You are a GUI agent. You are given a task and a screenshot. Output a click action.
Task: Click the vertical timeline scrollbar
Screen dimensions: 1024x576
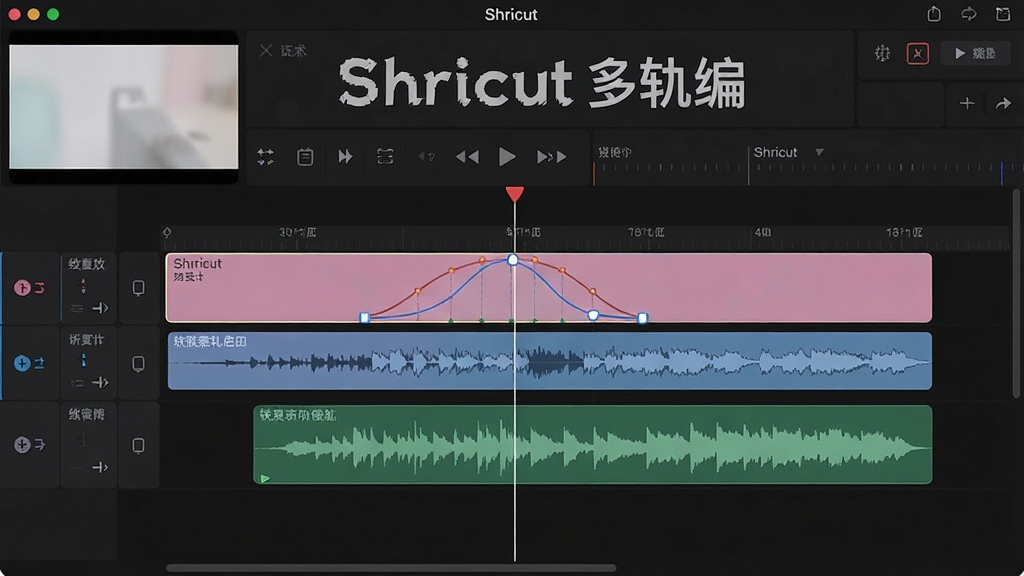point(1016,293)
